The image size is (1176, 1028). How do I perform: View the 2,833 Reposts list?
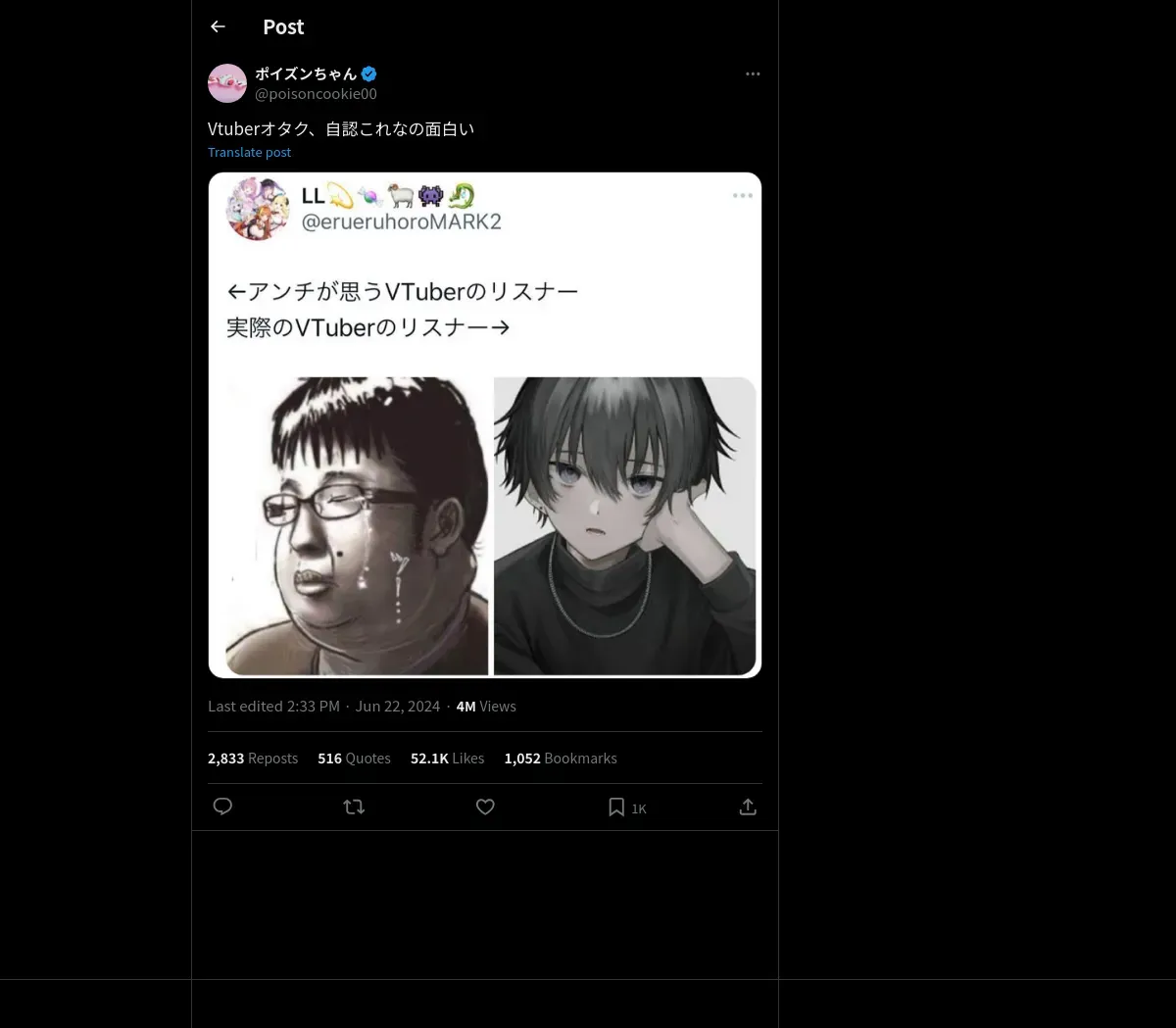point(253,759)
